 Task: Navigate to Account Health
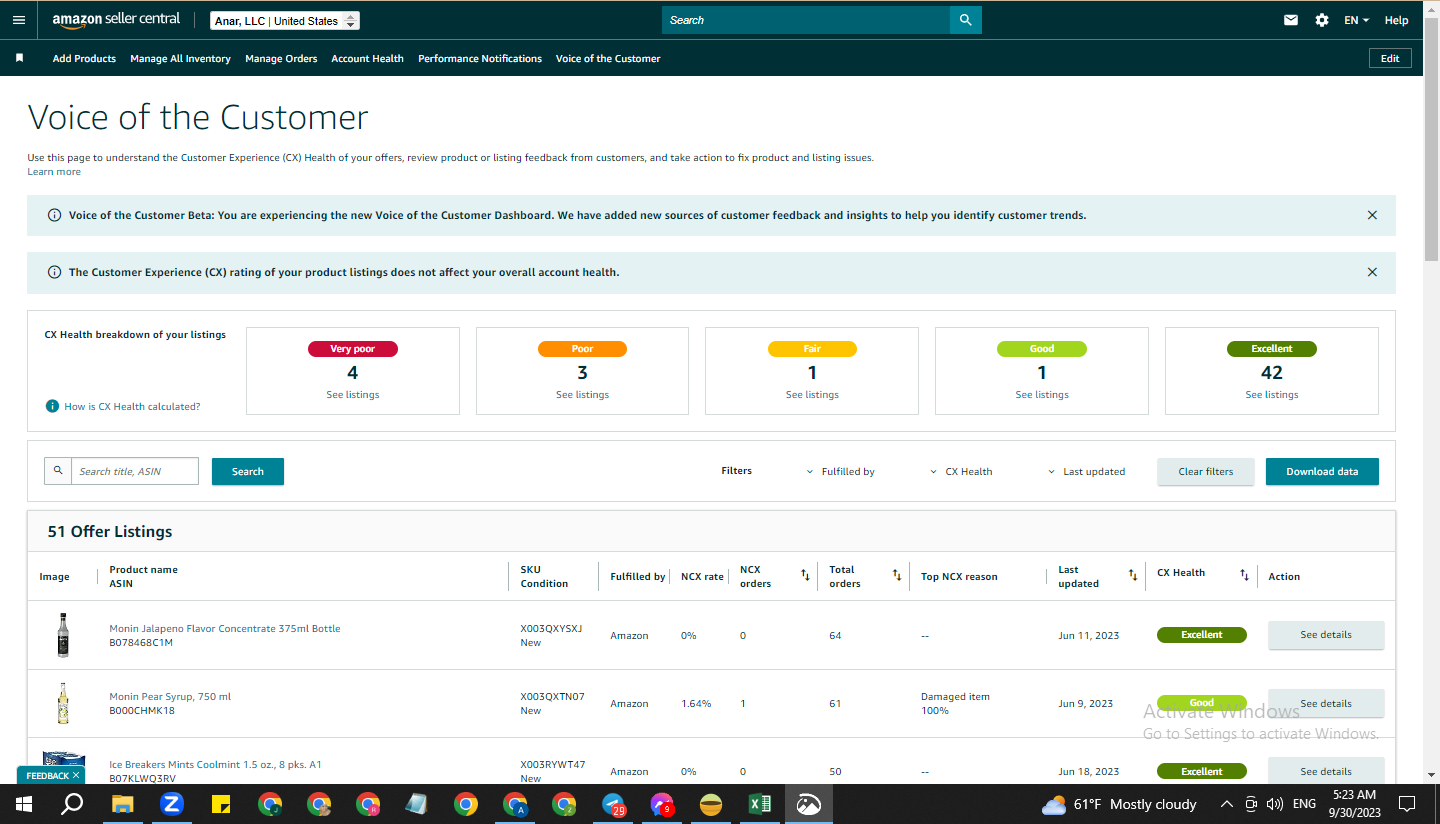click(x=367, y=58)
